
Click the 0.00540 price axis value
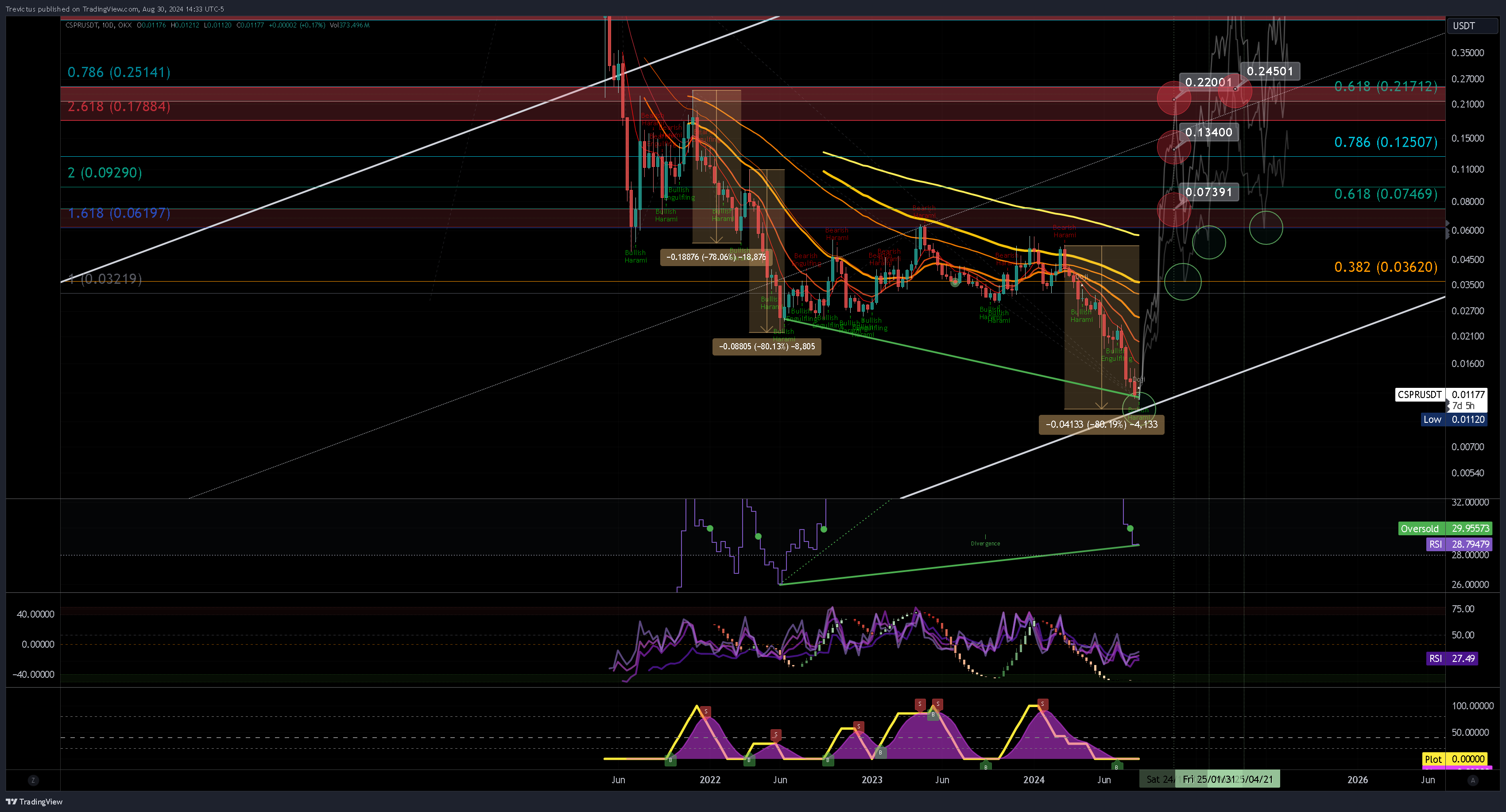pyautogui.click(x=1467, y=473)
